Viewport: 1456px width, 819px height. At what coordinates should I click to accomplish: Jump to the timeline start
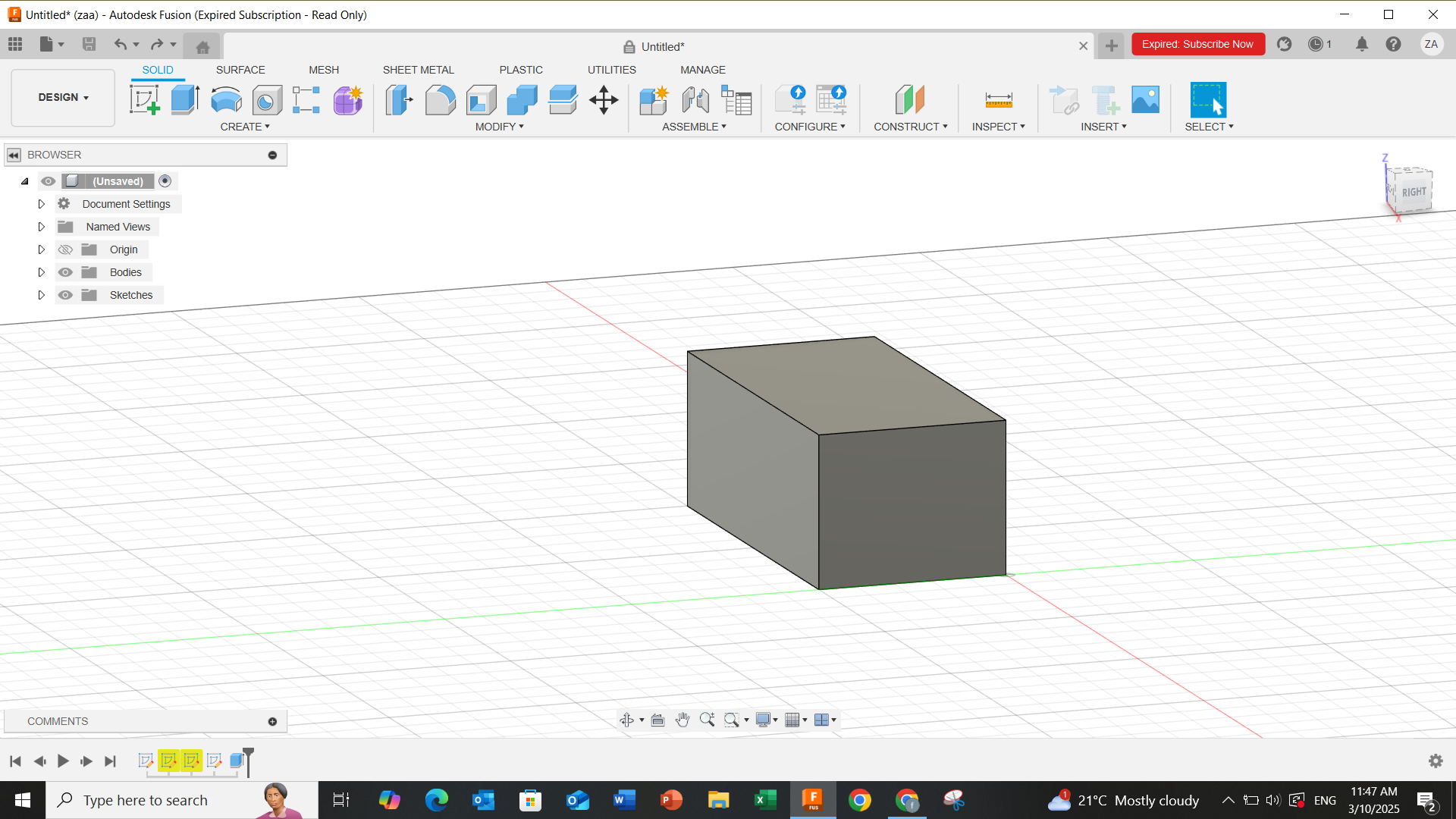pyautogui.click(x=15, y=761)
